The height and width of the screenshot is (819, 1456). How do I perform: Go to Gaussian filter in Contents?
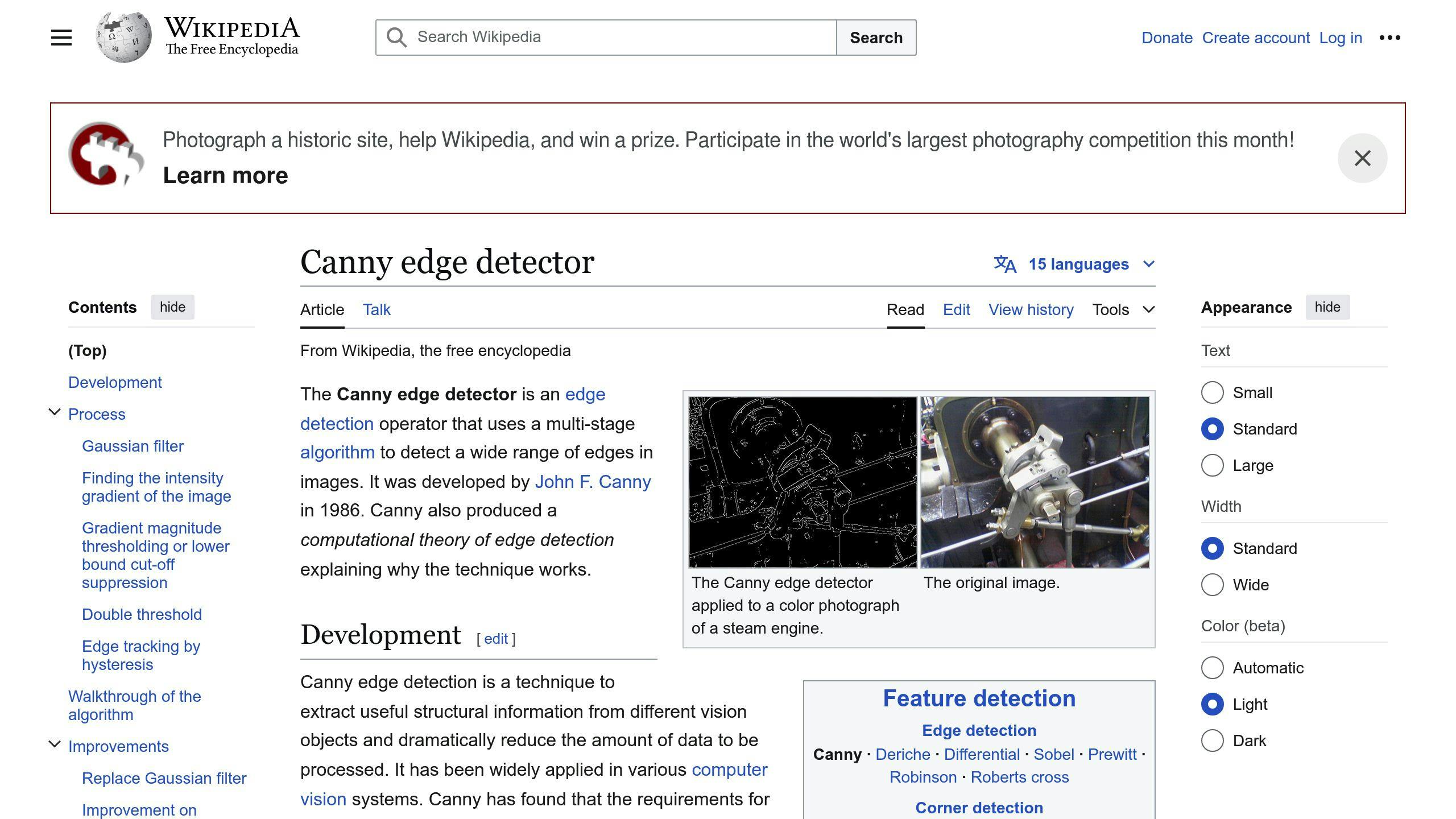click(x=133, y=446)
